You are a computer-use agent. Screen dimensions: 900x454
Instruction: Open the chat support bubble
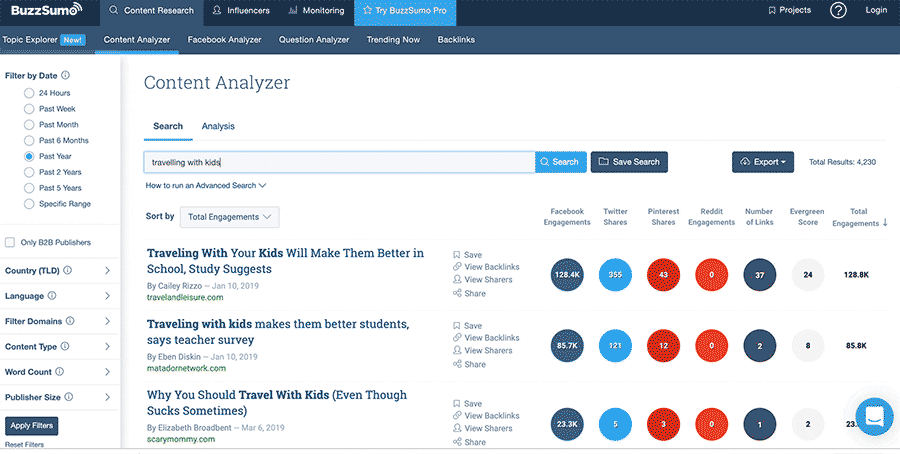tap(874, 417)
